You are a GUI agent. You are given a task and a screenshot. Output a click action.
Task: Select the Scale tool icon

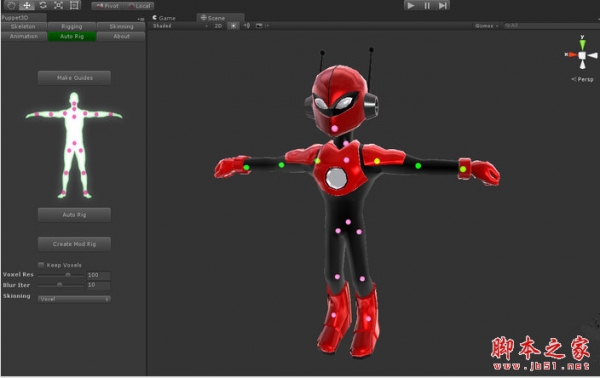[59, 5]
